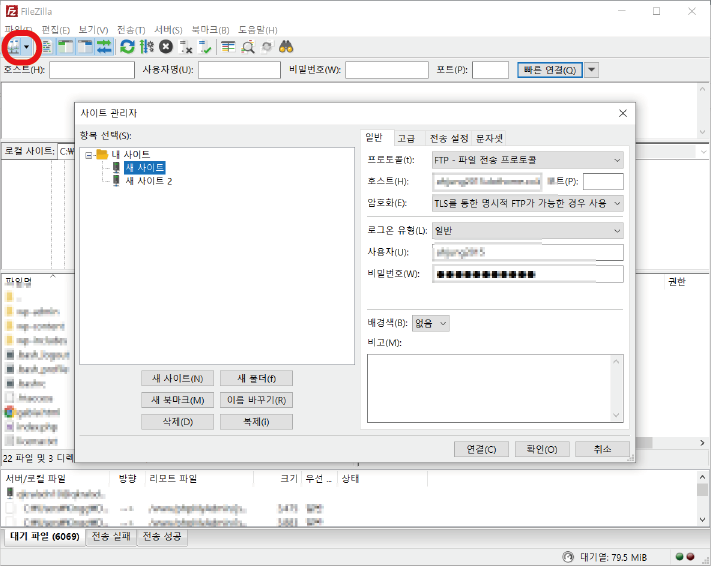Open the Site Manager dropdown arrow in toolbar

pyautogui.click(x=27, y=47)
